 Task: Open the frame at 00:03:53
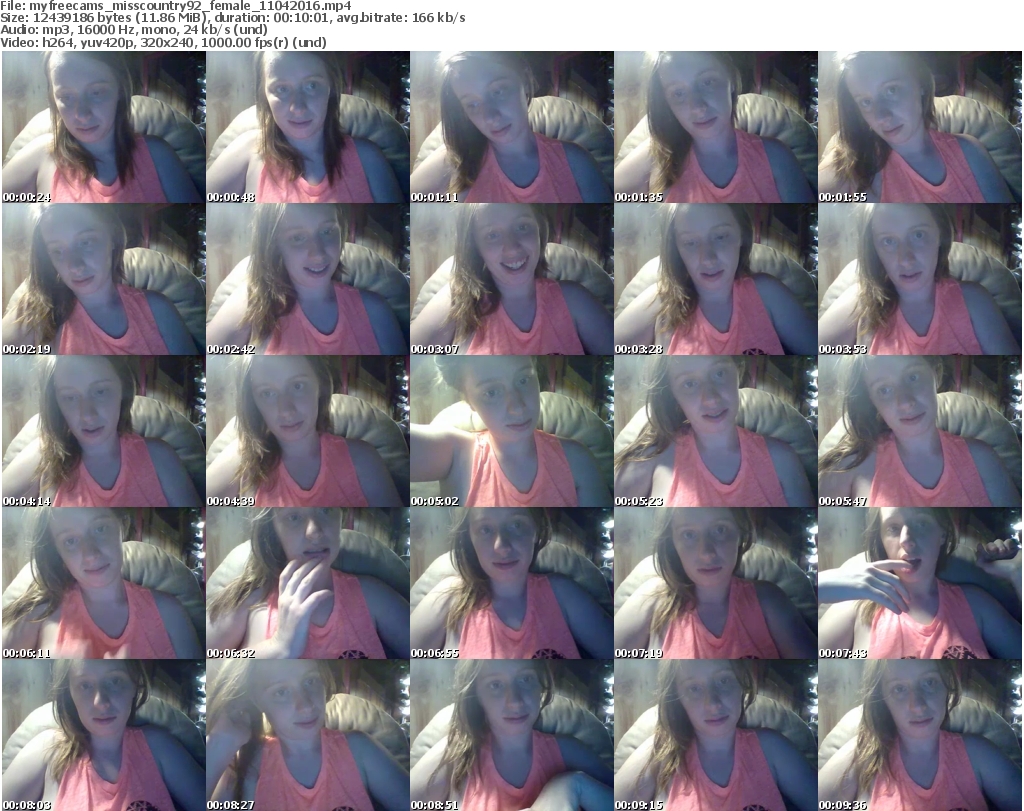click(919, 279)
